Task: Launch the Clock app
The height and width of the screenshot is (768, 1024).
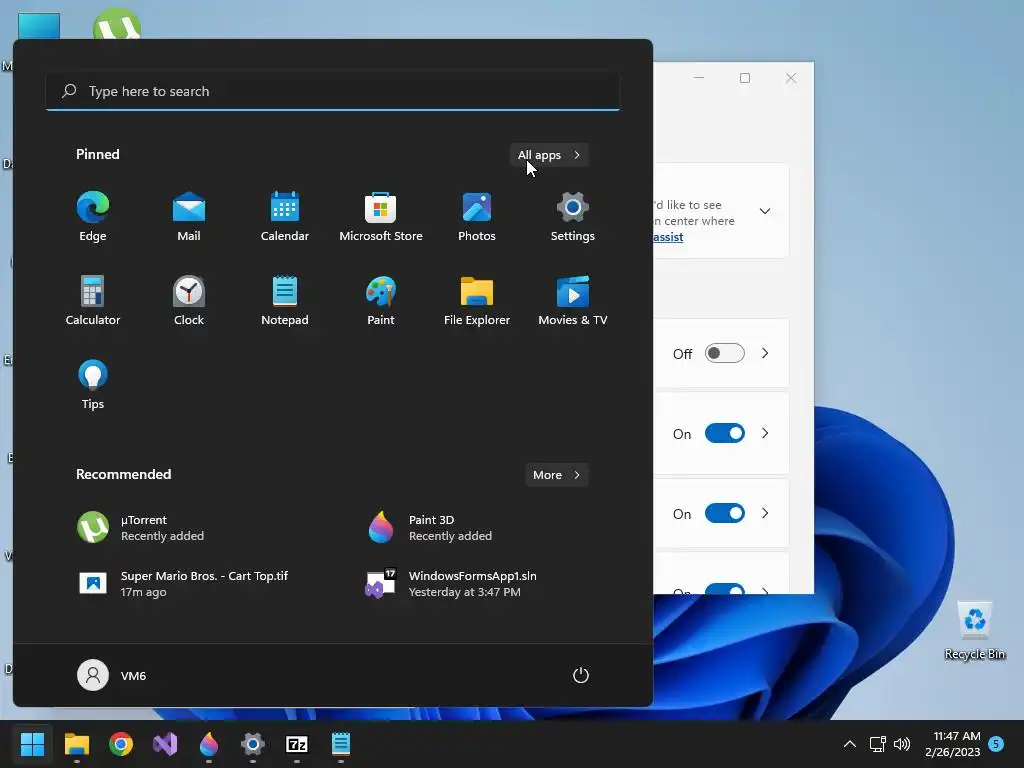Action: point(189,301)
